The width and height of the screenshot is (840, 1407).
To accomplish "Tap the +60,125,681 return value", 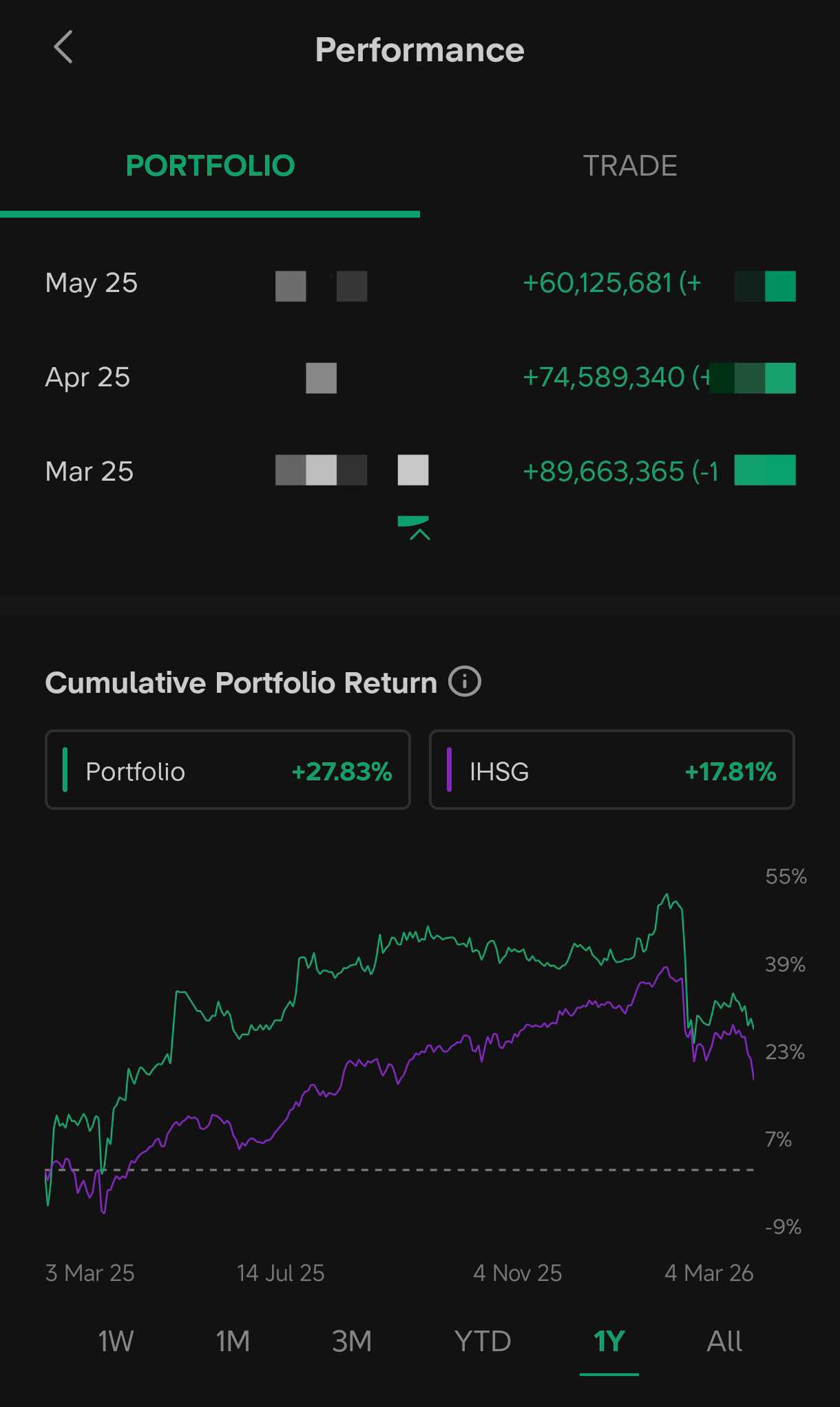I will tap(597, 283).
